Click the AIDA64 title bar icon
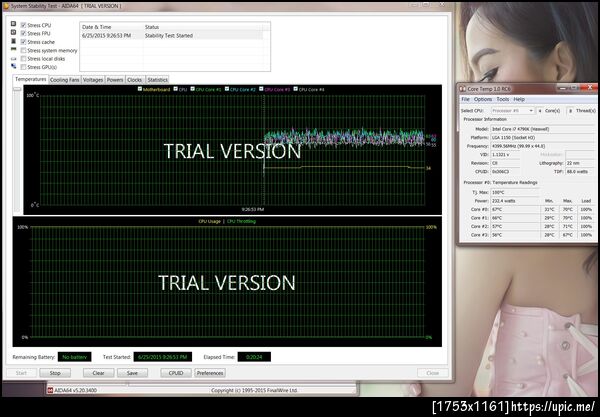Screen dimensions: 600x417 (x=6, y=6)
